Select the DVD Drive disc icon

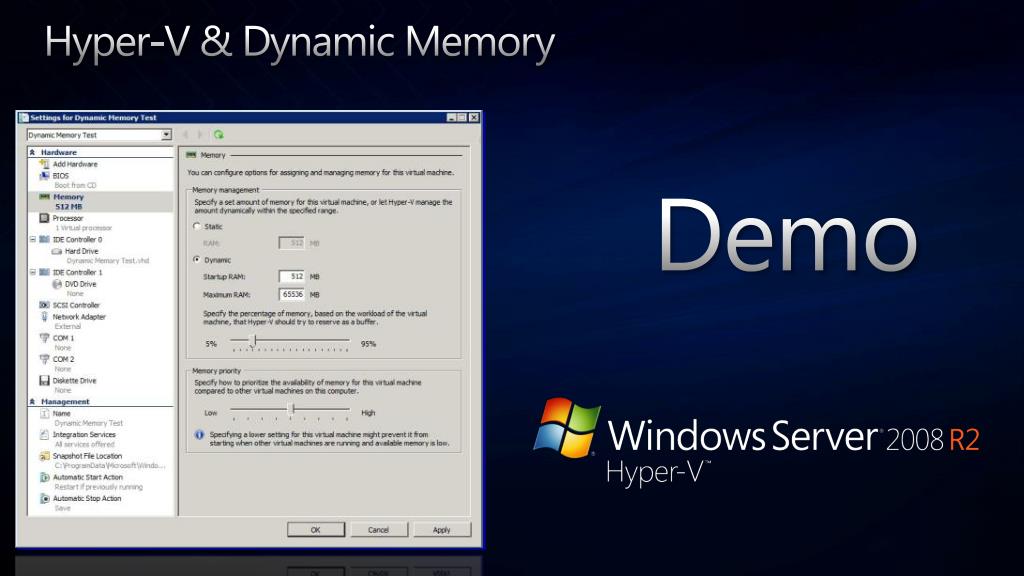pyautogui.click(x=57, y=284)
